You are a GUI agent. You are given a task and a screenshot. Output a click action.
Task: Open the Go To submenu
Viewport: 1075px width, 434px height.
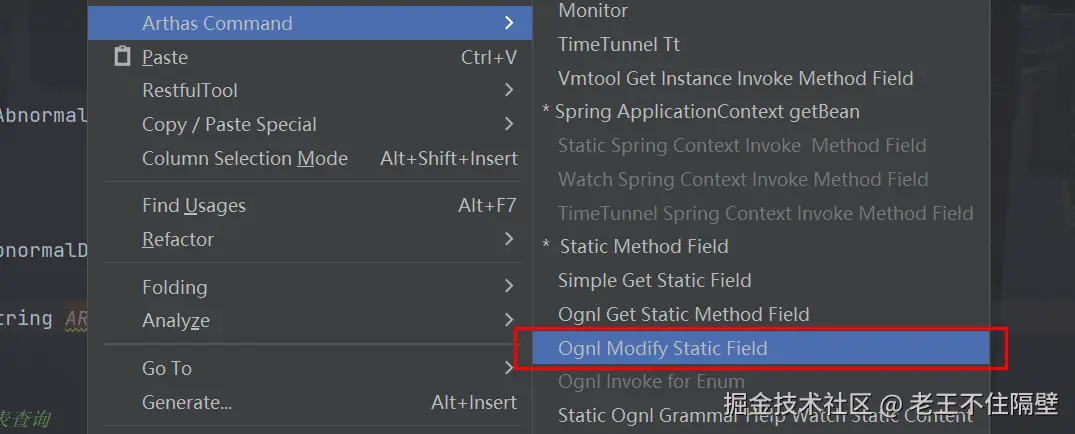coord(167,368)
